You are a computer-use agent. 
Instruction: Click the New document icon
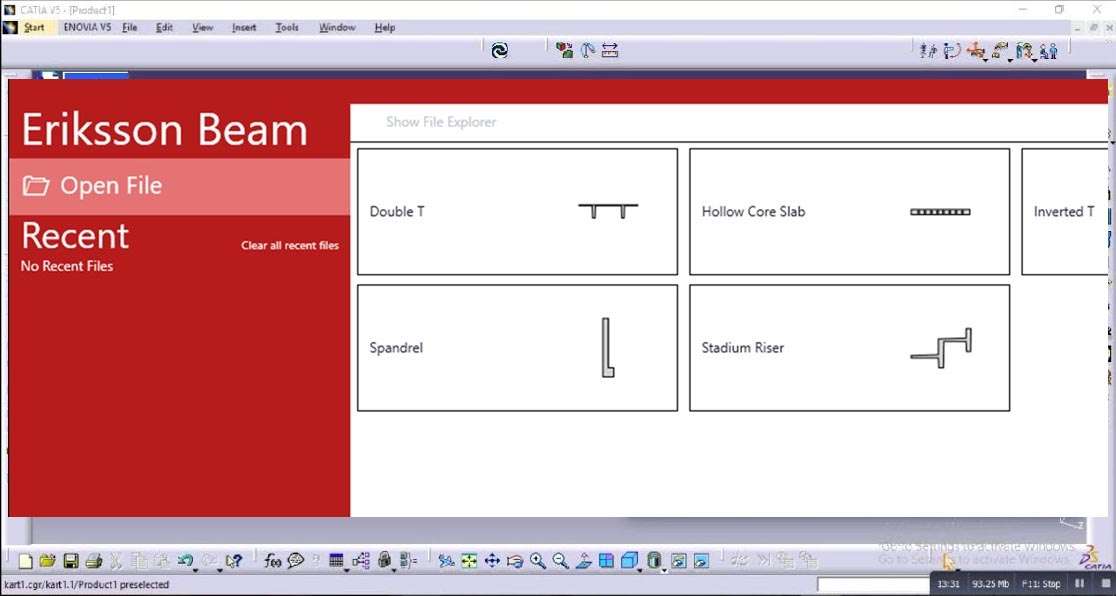(x=26, y=561)
